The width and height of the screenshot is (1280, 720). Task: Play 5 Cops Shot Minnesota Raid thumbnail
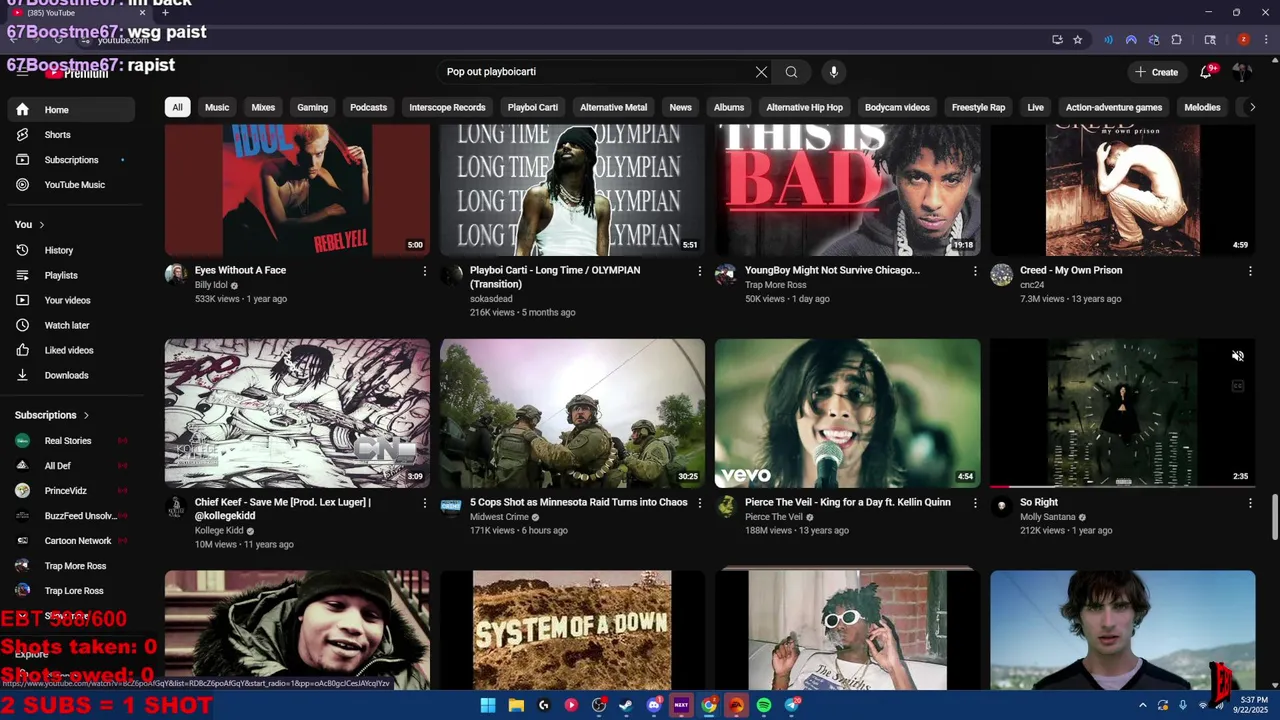coord(572,413)
